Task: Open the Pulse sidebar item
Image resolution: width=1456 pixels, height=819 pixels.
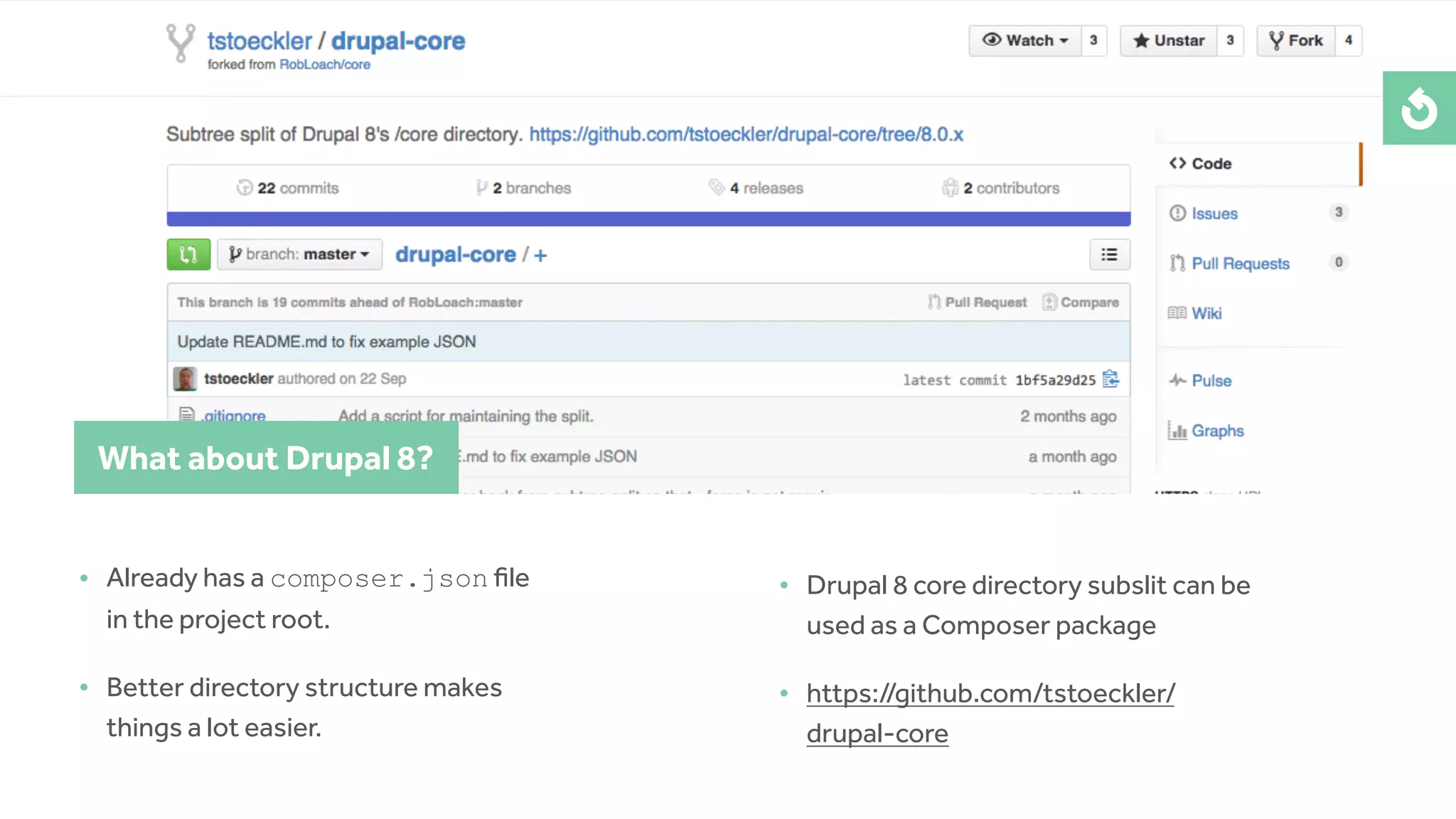Action: click(x=1211, y=380)
